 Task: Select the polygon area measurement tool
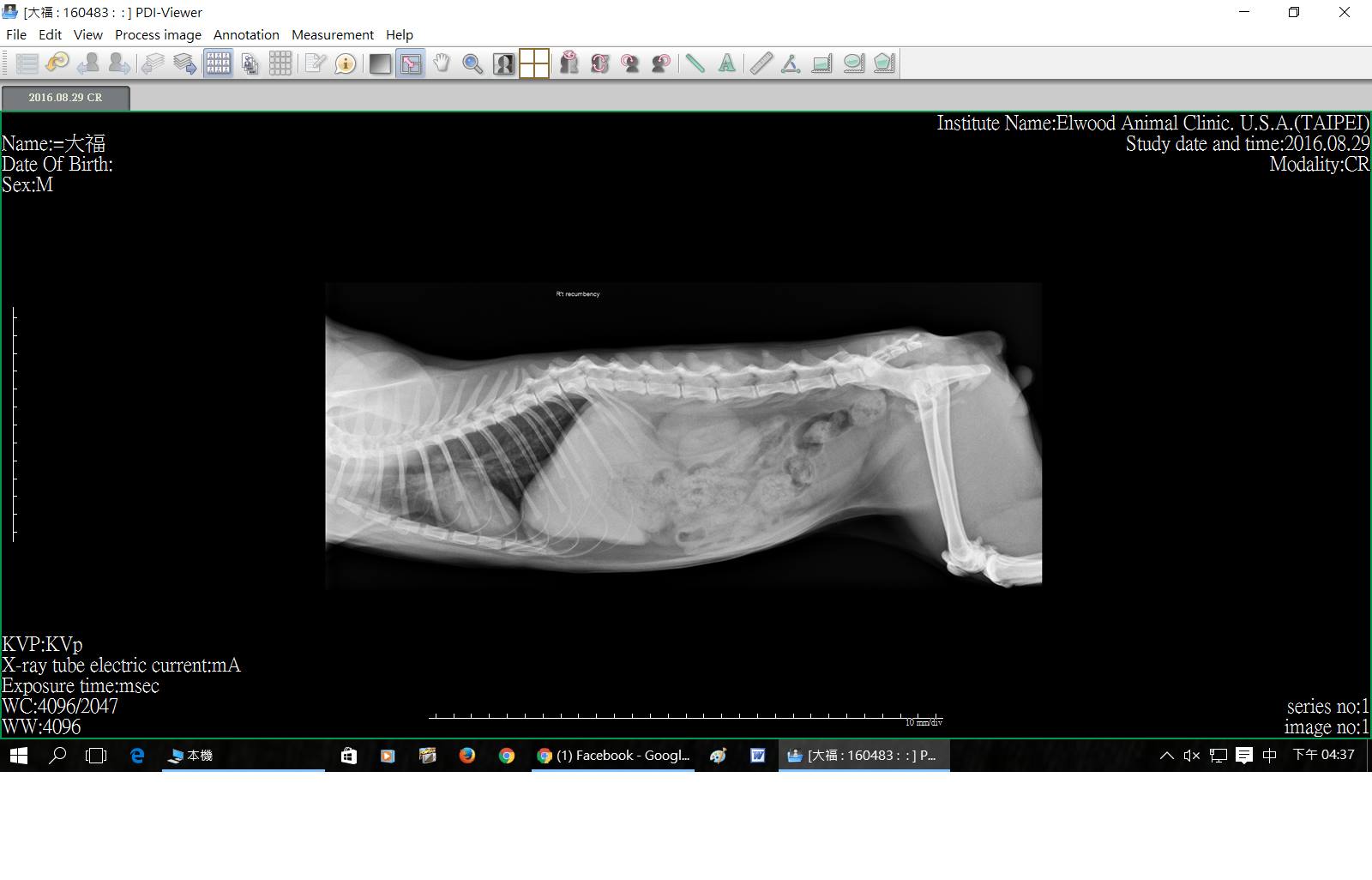[884, 63]
